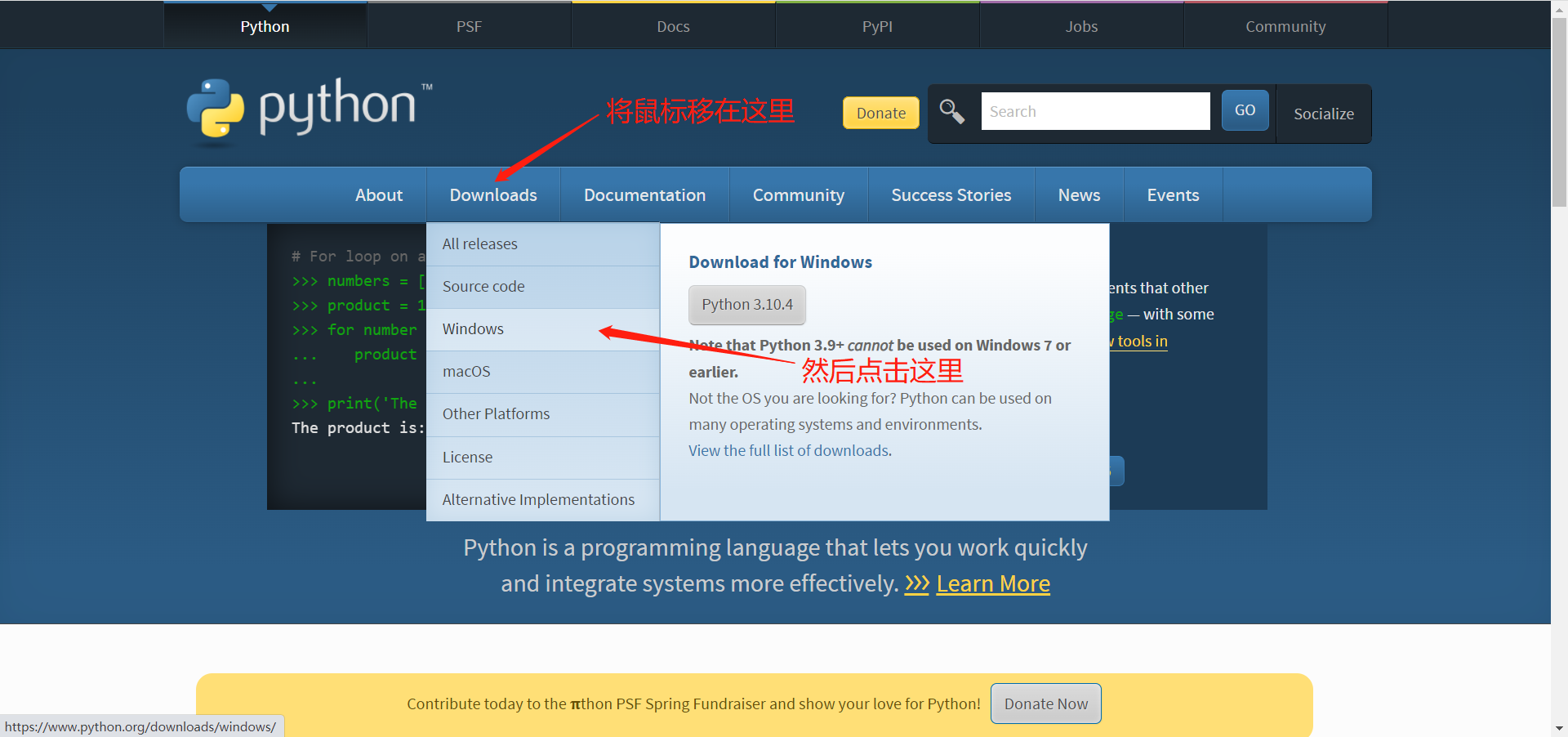Click the Python 3.10.4 download button
The image size is (1568, 737).
tap(747, 305)
